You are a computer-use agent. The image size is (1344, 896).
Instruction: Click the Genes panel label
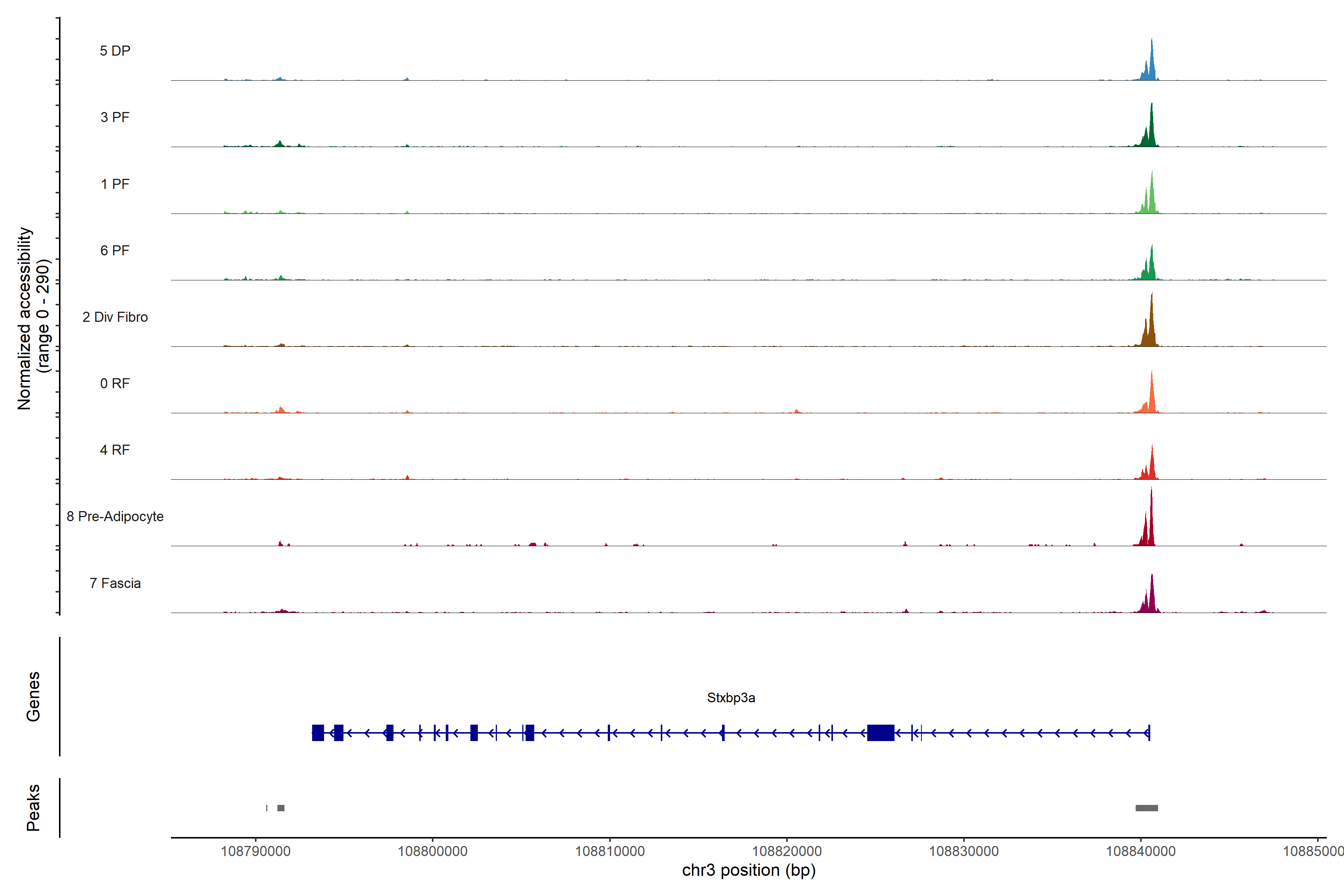[33, 697]
